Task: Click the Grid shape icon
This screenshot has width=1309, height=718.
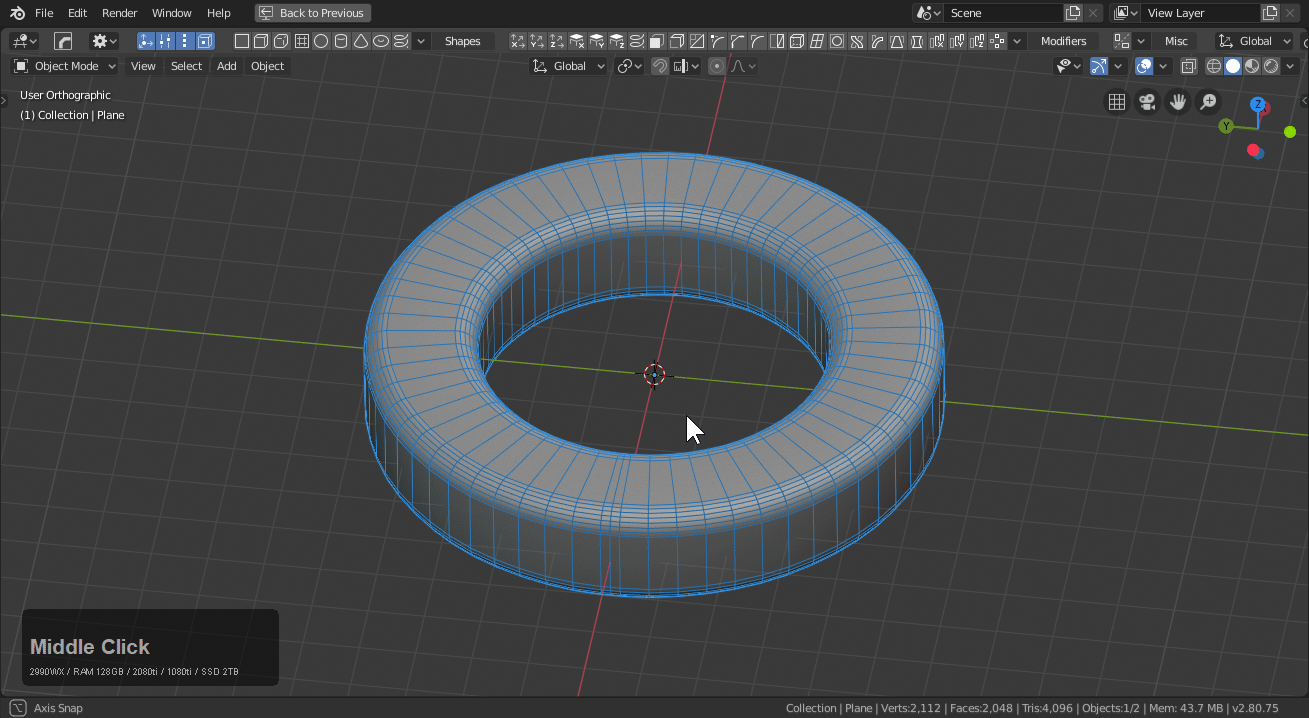Action: (x=302, y=41)
